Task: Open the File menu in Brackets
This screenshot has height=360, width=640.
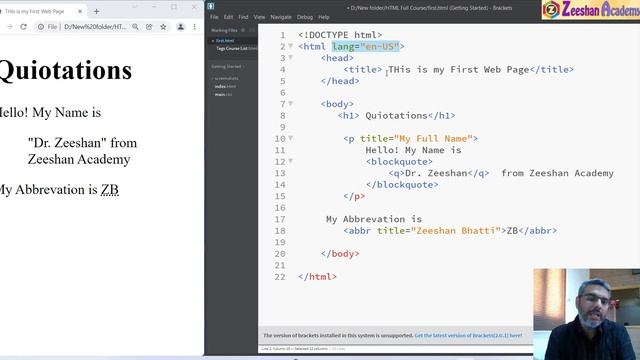Action: [x=214, y=17]
